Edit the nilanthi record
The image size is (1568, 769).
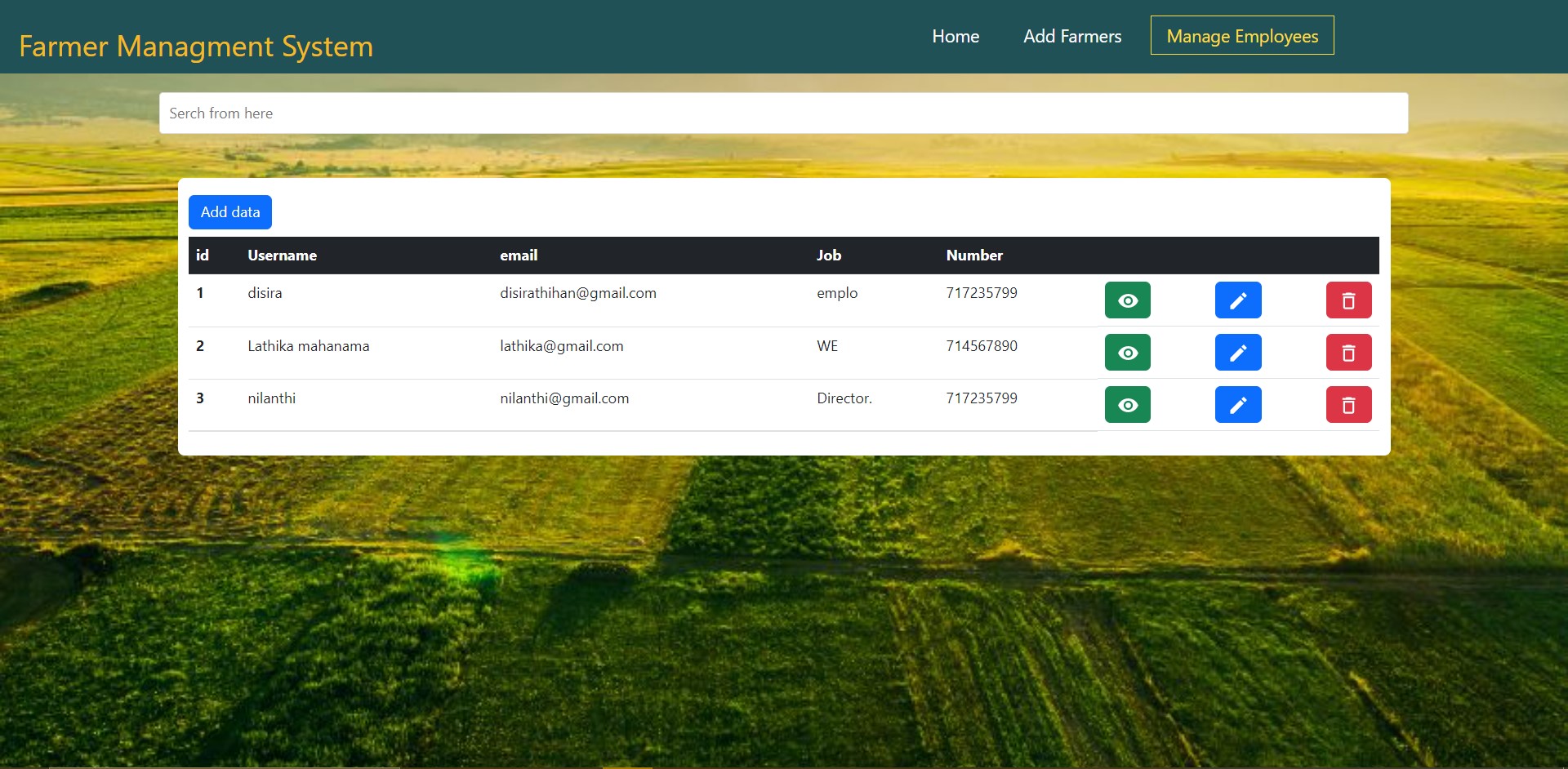point(1238,404)
